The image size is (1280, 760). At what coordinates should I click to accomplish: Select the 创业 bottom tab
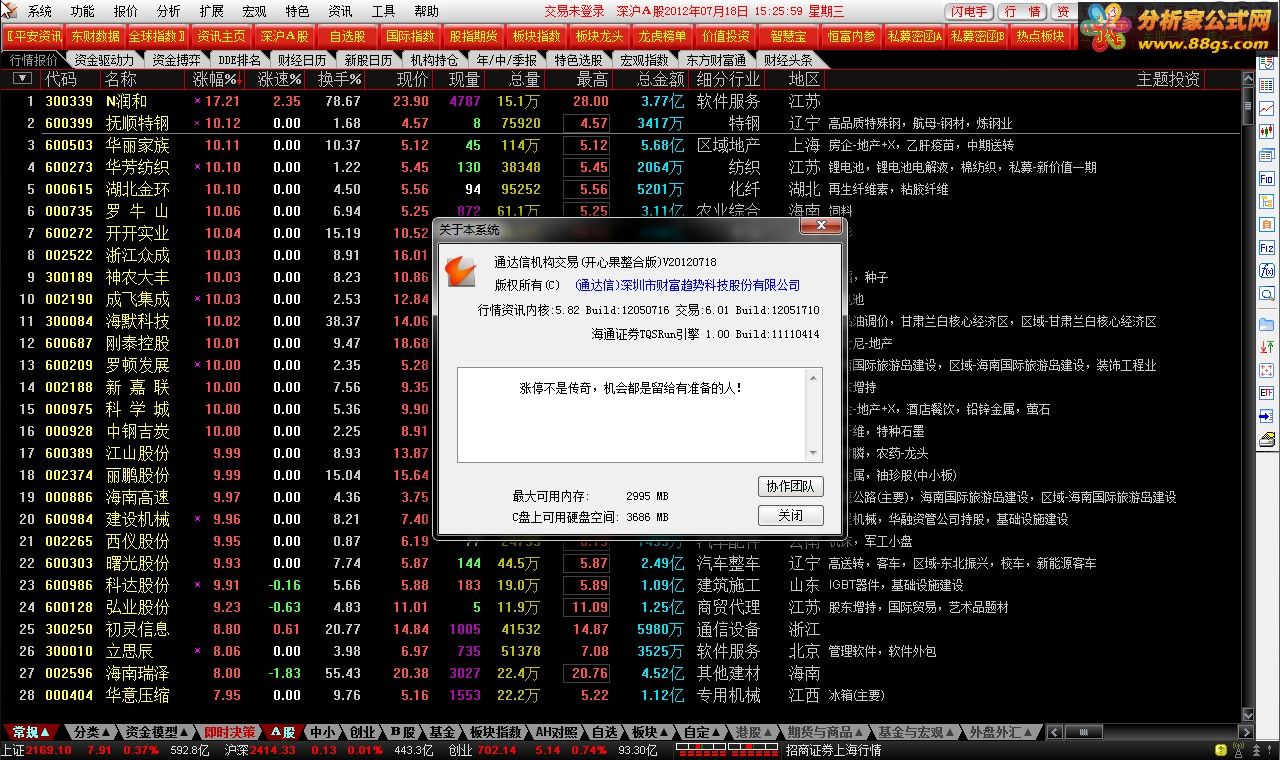click(362, 732)
